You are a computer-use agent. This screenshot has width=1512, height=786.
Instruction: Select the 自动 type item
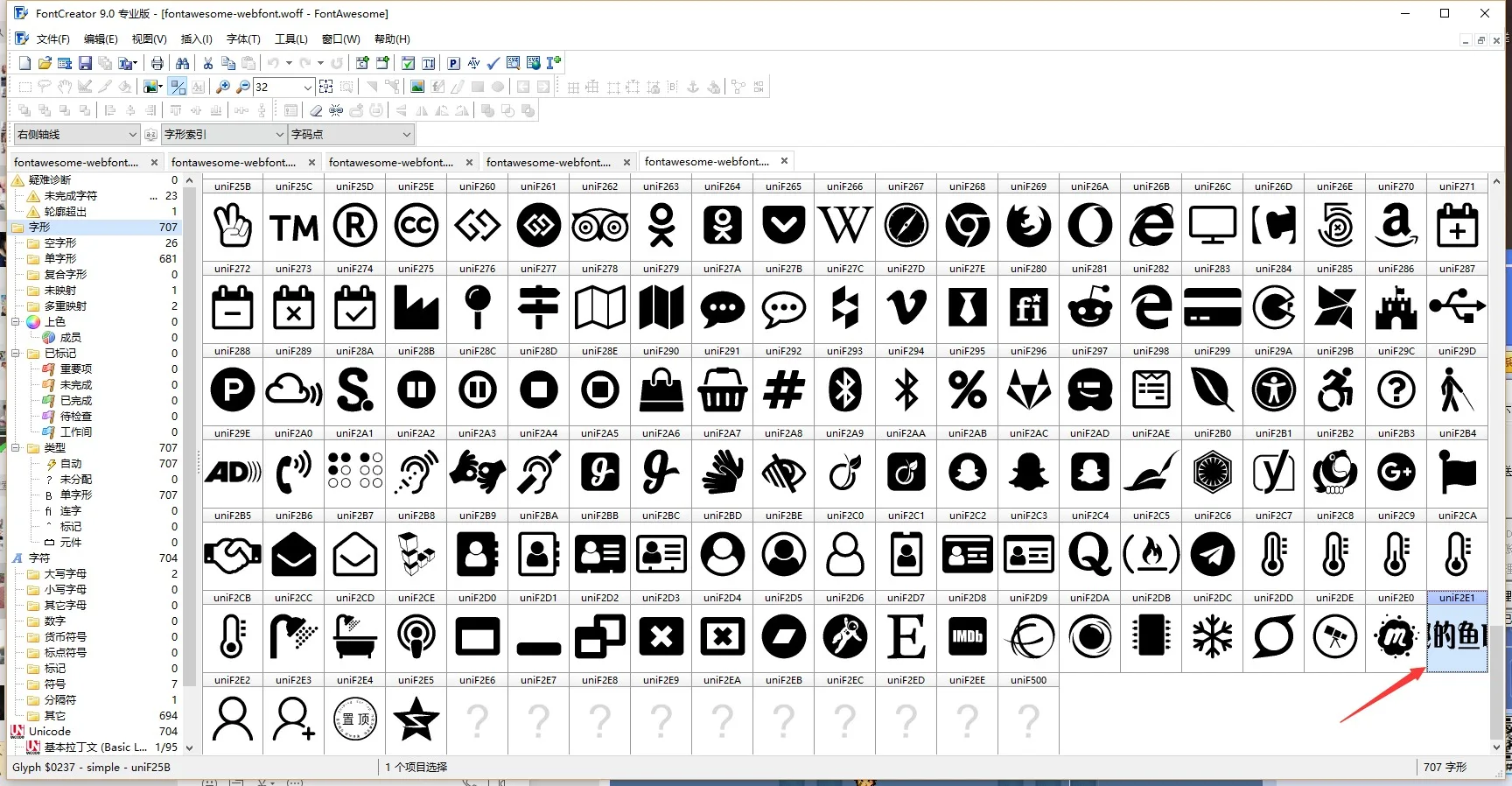pos(71,464)
